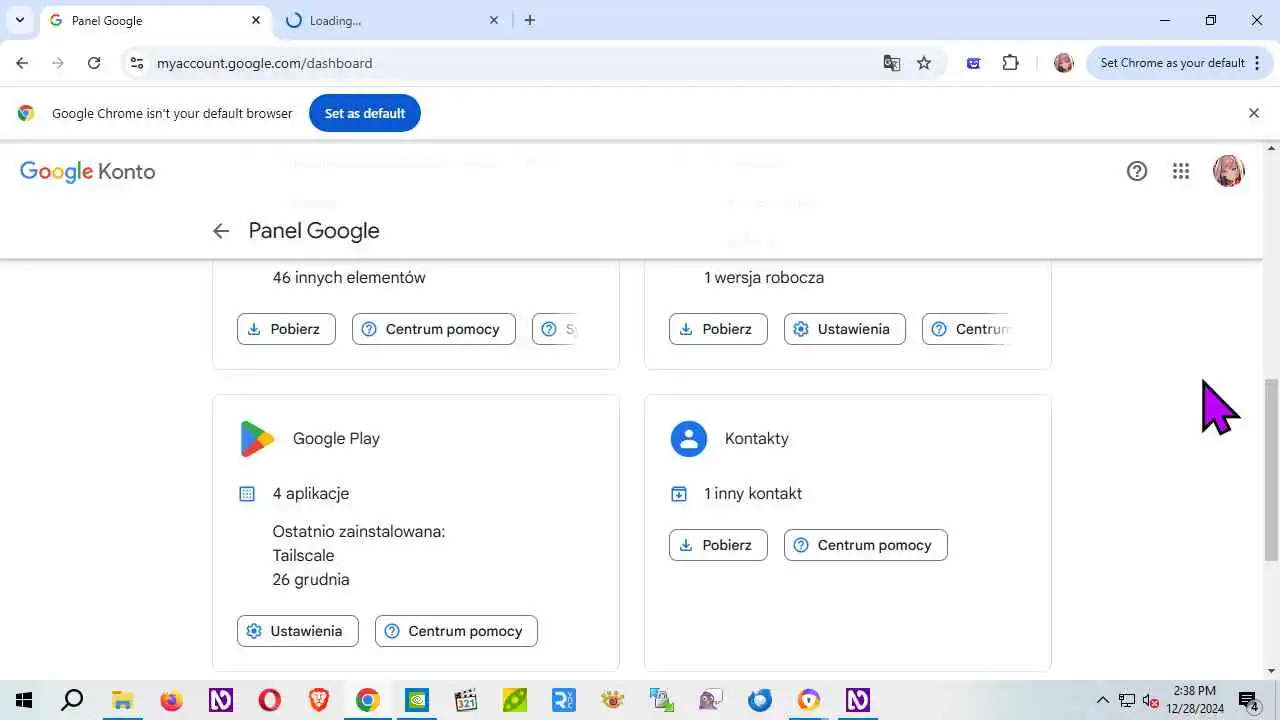
Task: Open the tab search dropdown arrow
Action: coord(19,20)
